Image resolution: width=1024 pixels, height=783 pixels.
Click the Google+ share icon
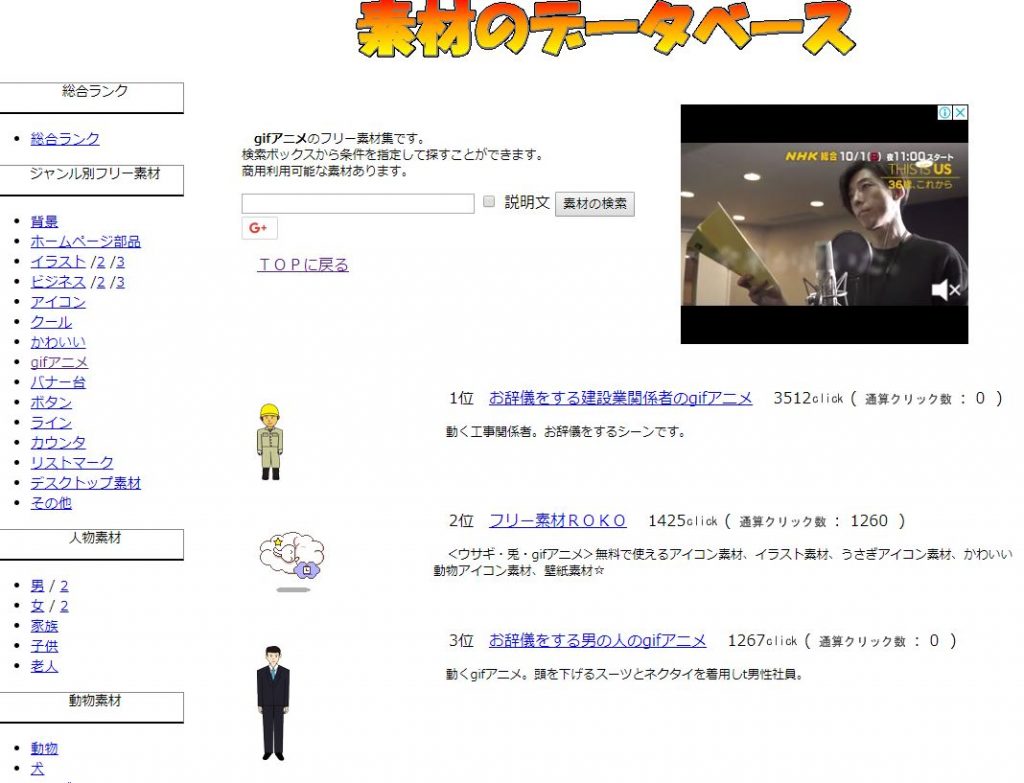click(x=259, y=228)
